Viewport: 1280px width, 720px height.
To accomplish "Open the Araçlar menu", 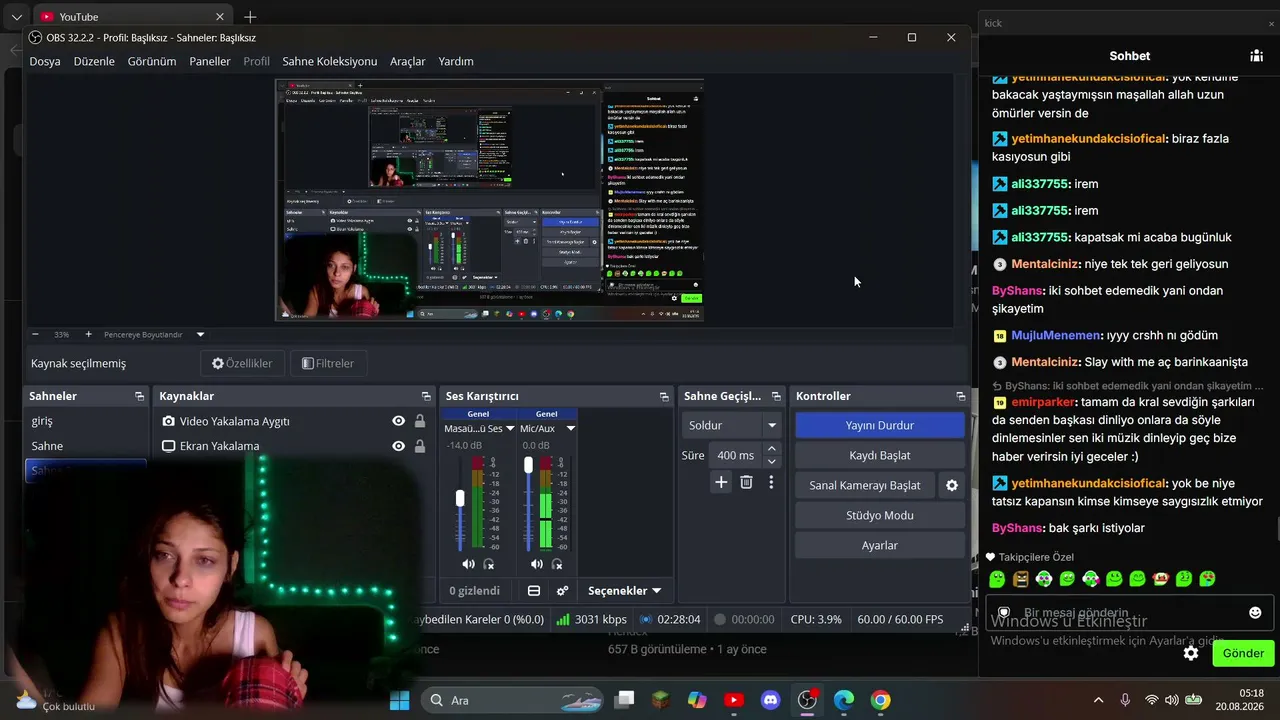I will (x=408, y=61).
